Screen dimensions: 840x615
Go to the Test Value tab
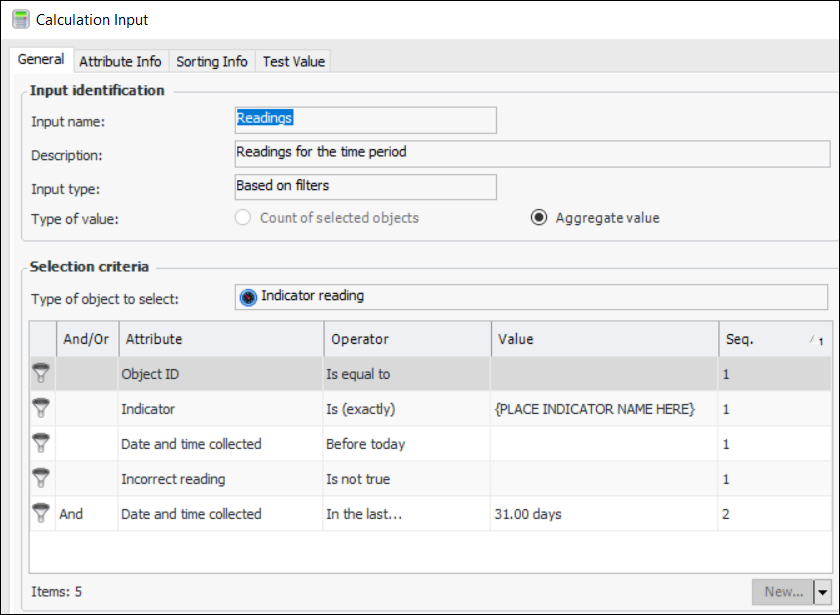[294, 61]
